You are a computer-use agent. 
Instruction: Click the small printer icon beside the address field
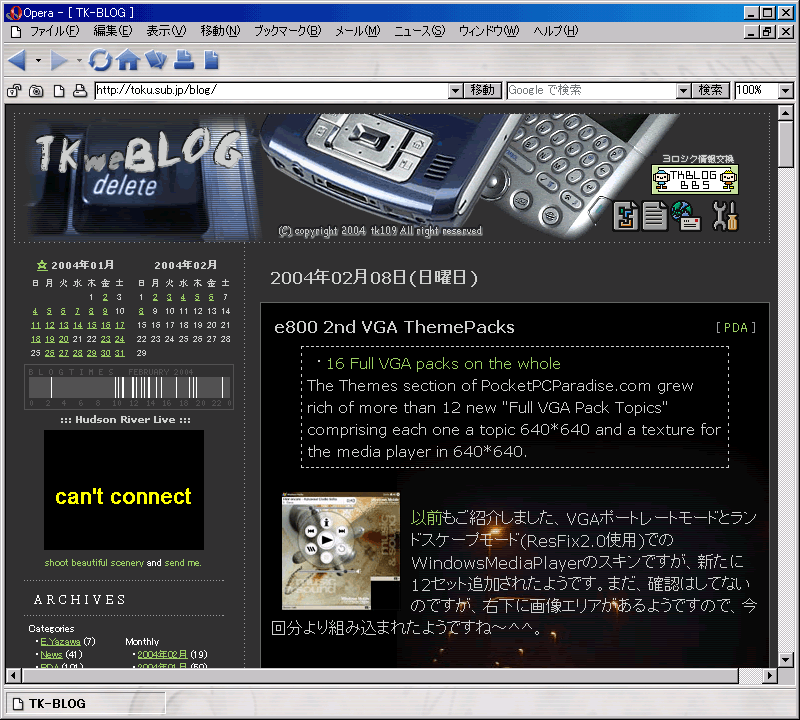(80, 91)
